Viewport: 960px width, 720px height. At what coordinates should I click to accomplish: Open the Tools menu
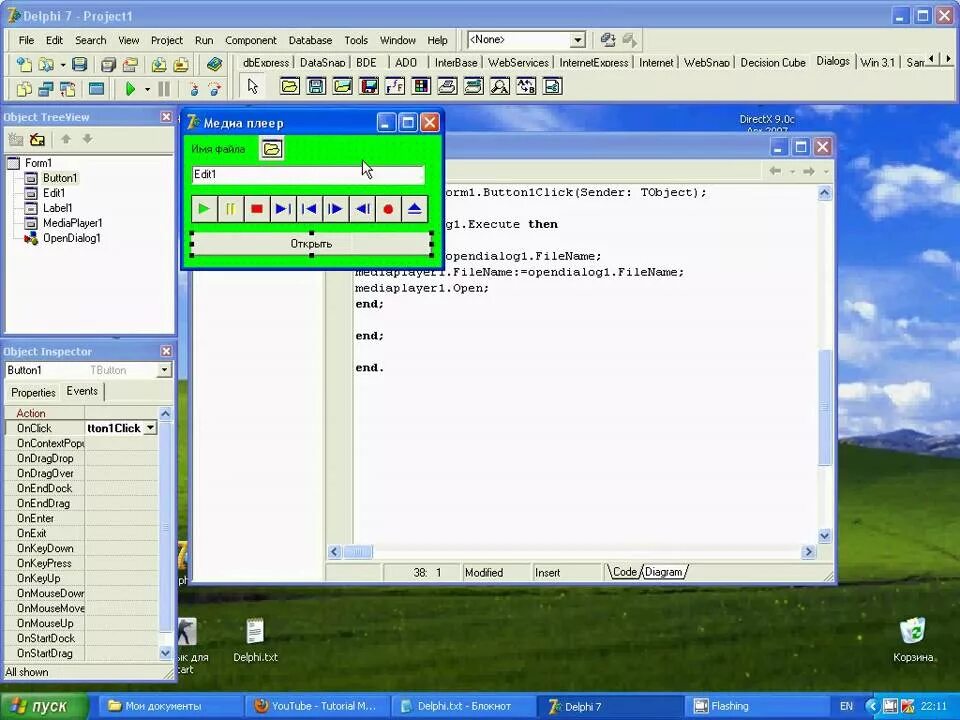356,40
